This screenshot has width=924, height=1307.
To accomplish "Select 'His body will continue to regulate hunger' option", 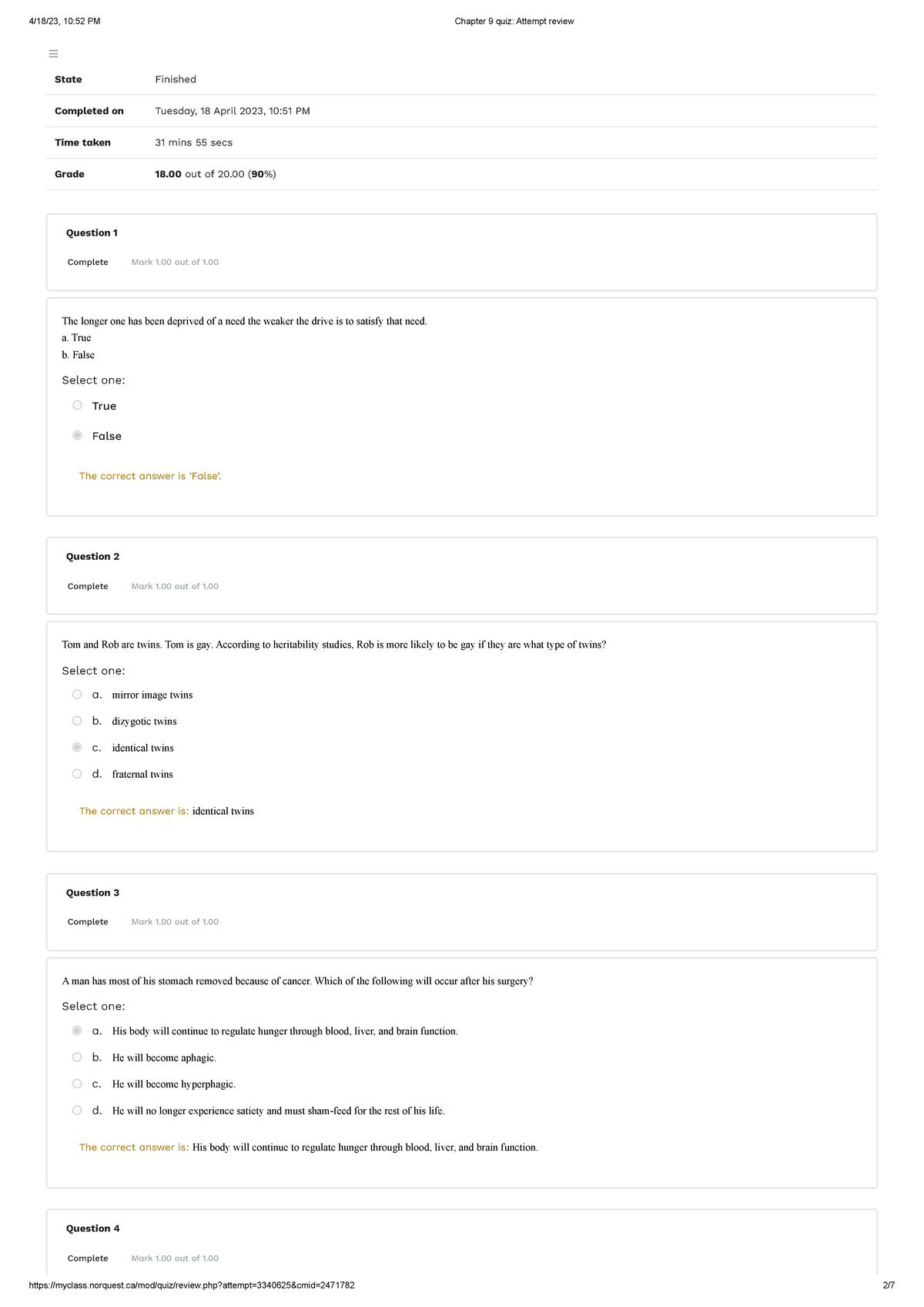I will 77,1031.
